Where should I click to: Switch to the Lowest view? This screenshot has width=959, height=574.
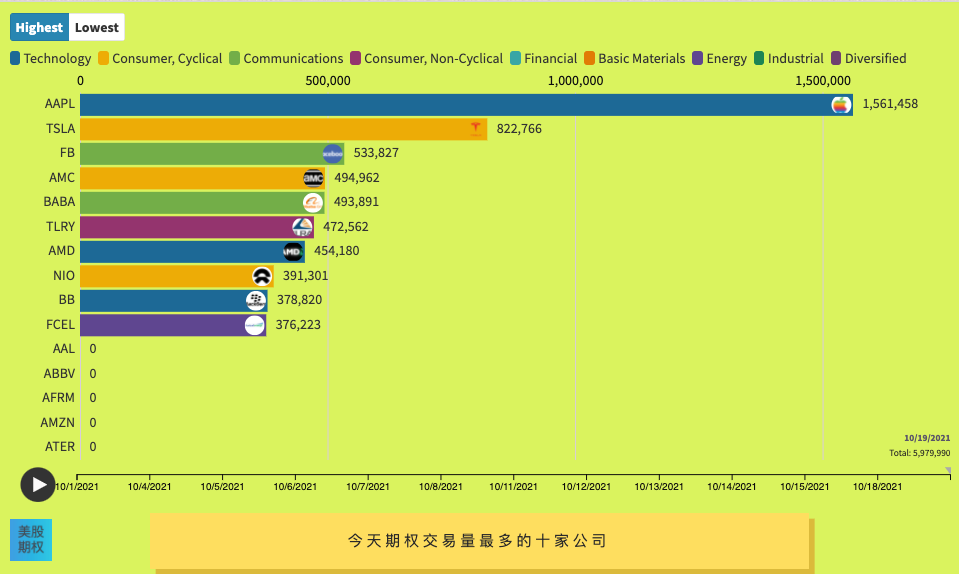(97, 28)
